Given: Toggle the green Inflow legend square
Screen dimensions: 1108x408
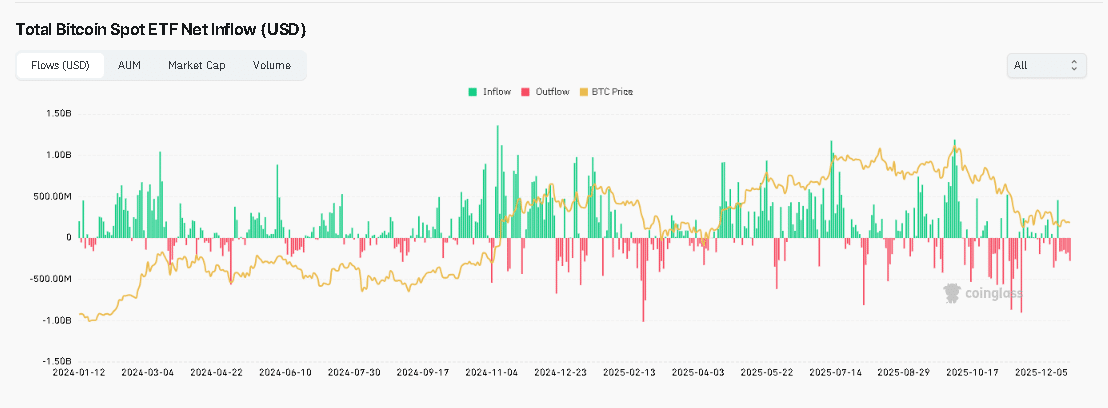Looking at the screenshot, I should pos(472,92).
